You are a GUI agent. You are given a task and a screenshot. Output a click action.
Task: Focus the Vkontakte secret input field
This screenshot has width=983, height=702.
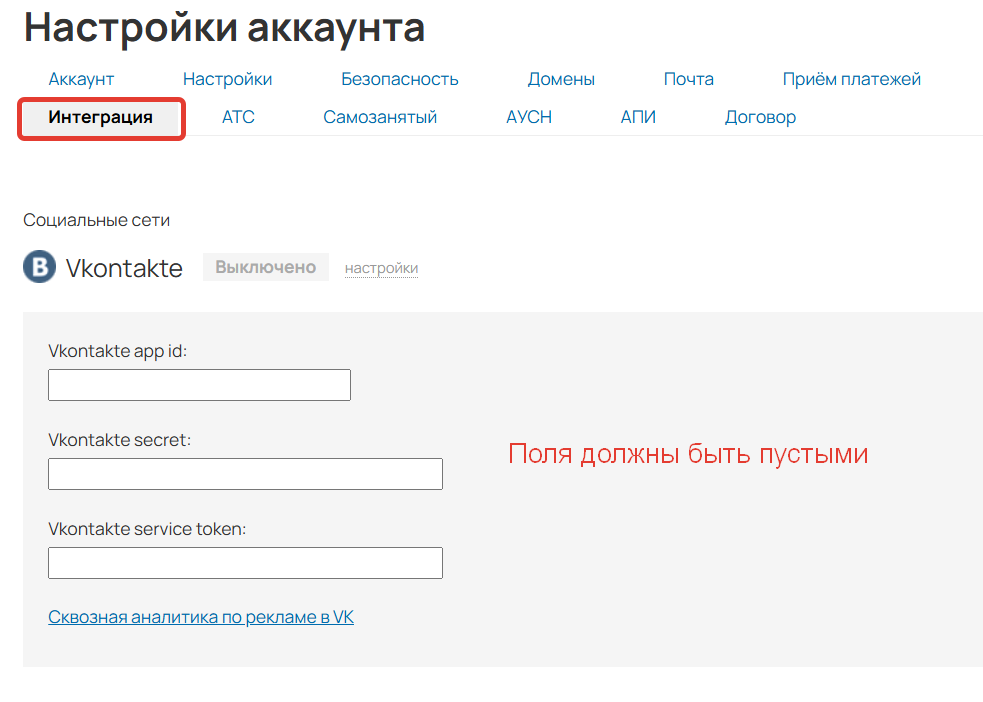point(245,473)
